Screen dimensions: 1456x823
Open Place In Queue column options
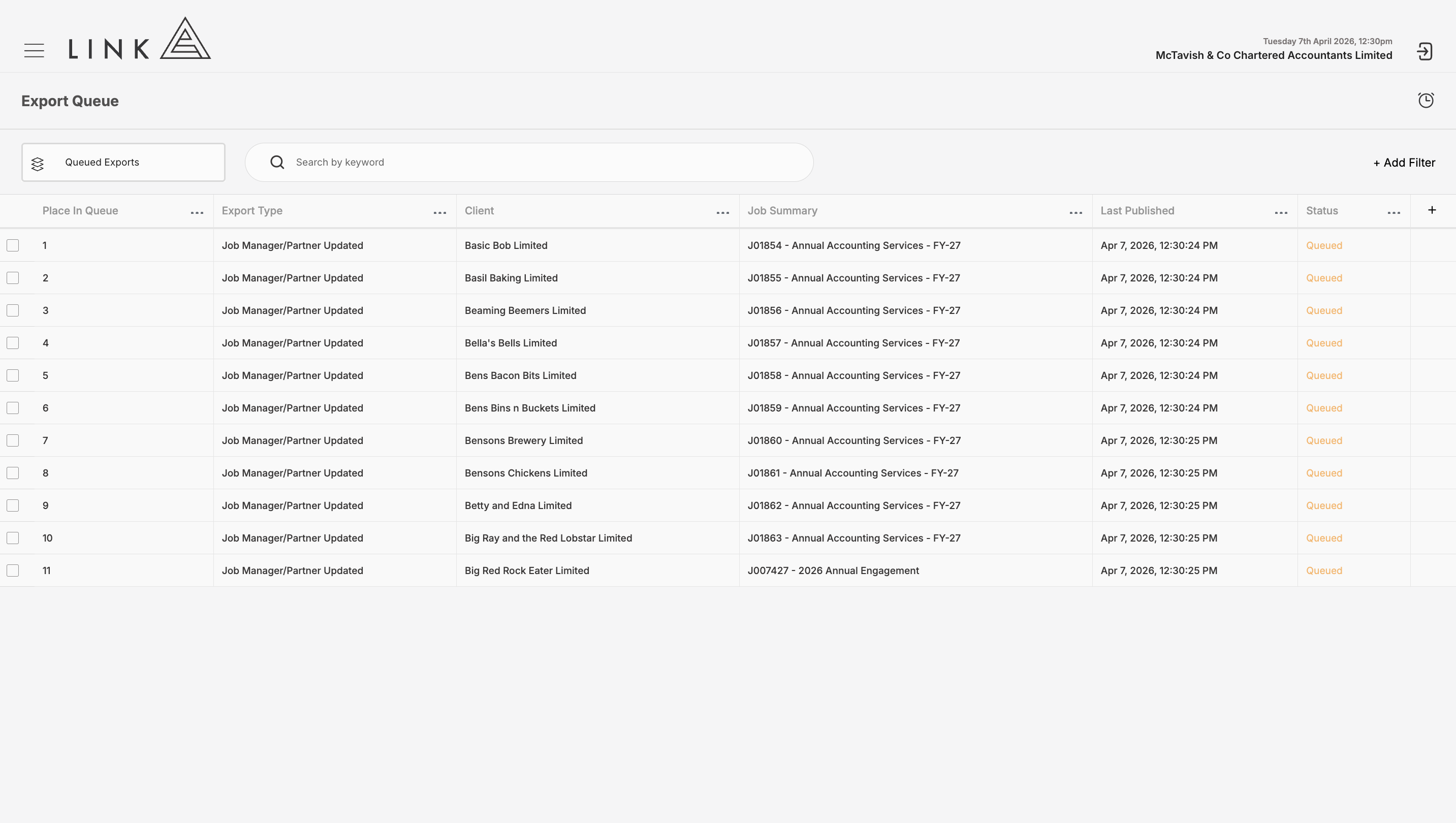pos(197,213)
